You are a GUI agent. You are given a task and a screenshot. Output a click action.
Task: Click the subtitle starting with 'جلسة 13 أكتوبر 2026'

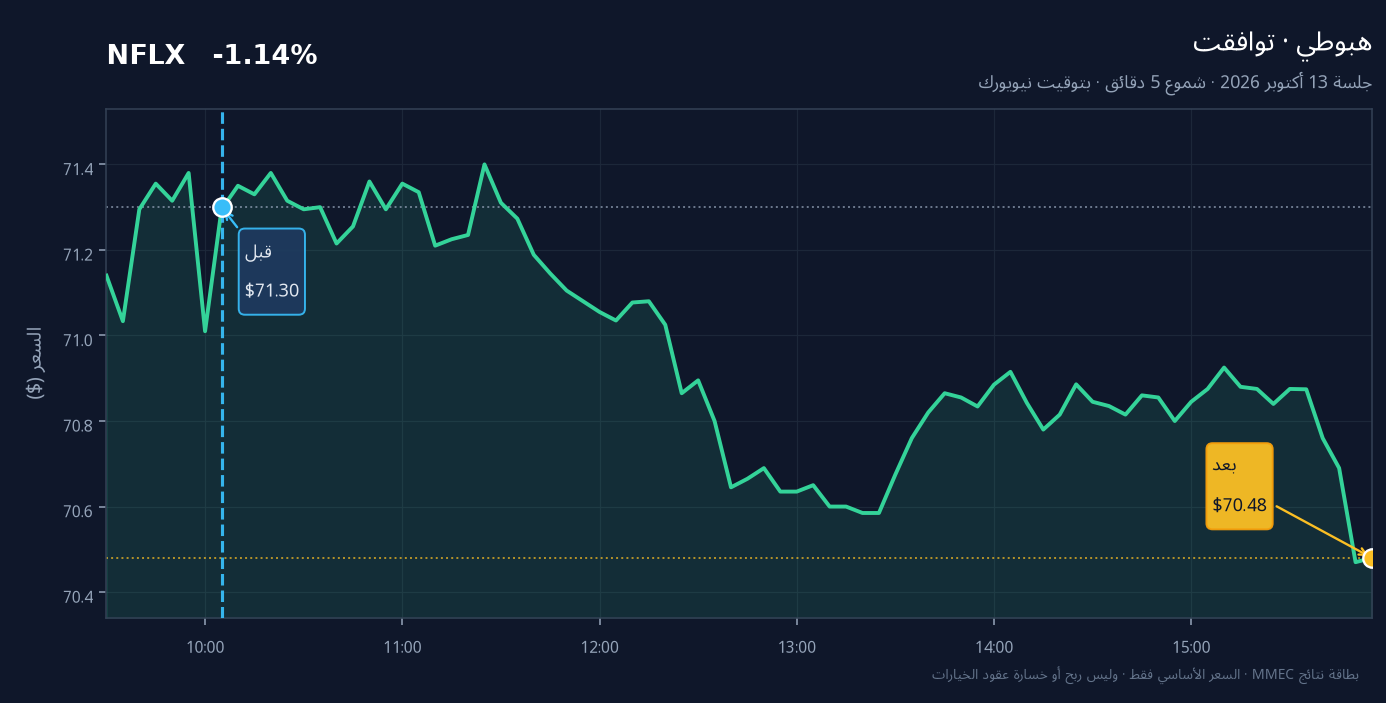pos(1175,82)
